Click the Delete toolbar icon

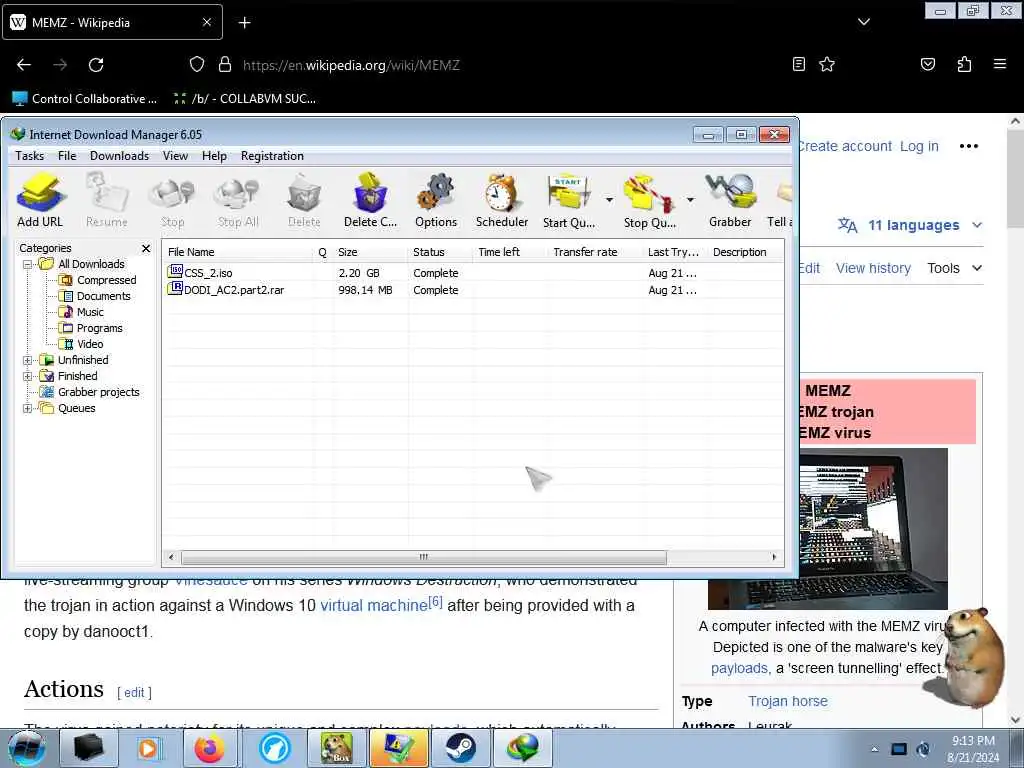point(304,200)
